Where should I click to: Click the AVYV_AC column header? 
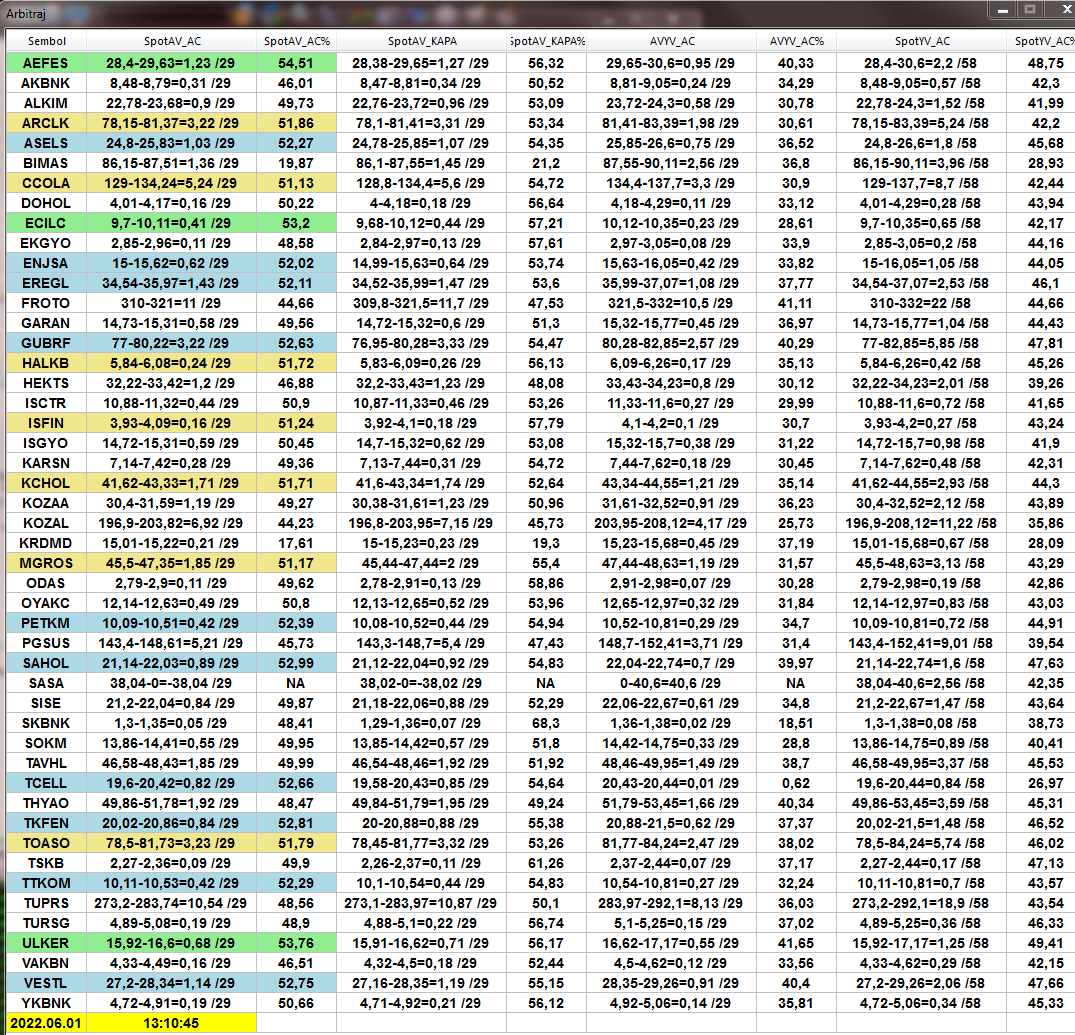(x=672, y=41)
